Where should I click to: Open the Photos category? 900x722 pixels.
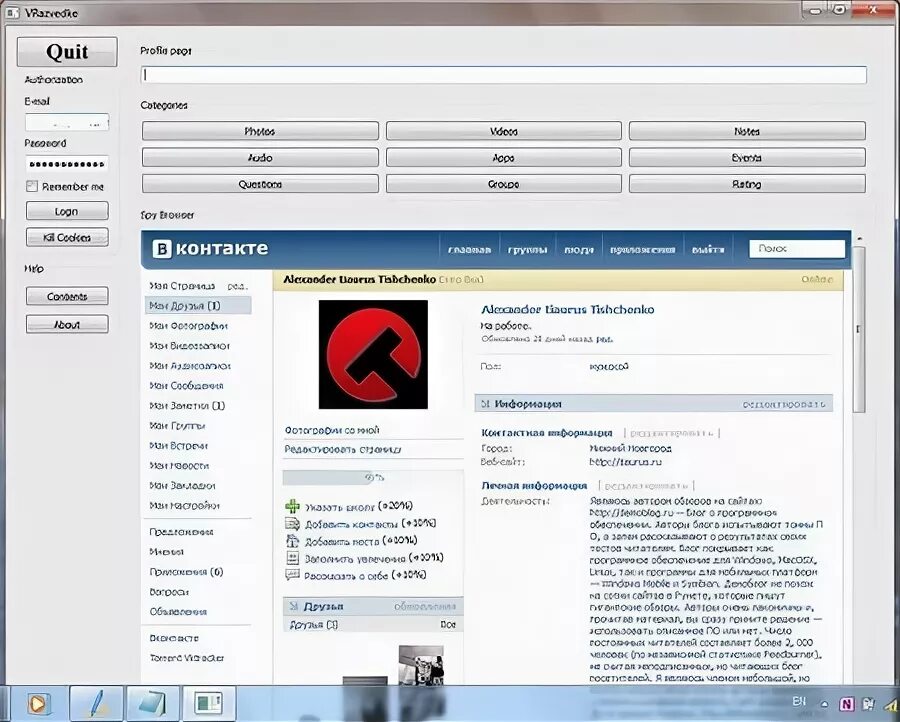(x=260, y=131)
